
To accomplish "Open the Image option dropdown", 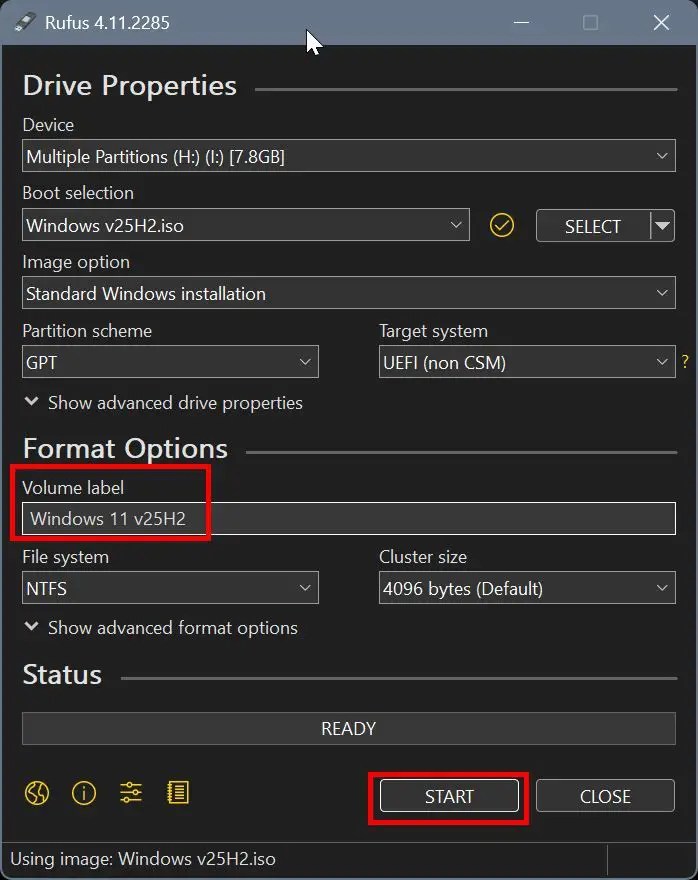I will (x=348, y=293).
